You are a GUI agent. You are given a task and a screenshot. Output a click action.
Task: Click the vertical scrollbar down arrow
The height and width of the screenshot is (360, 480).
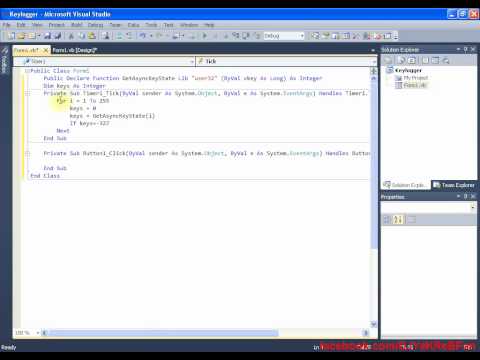tap(374, 324)
